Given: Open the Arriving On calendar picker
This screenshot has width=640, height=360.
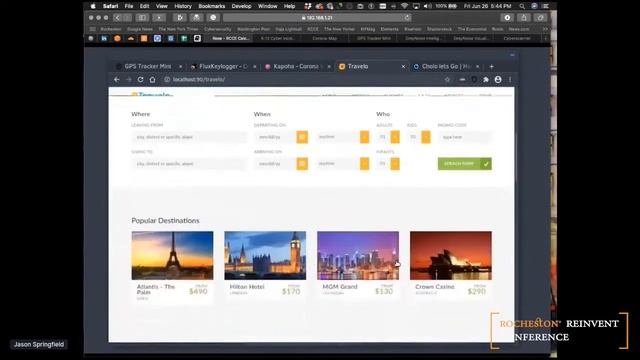Looking at the screenshot, I should [302, 164].
